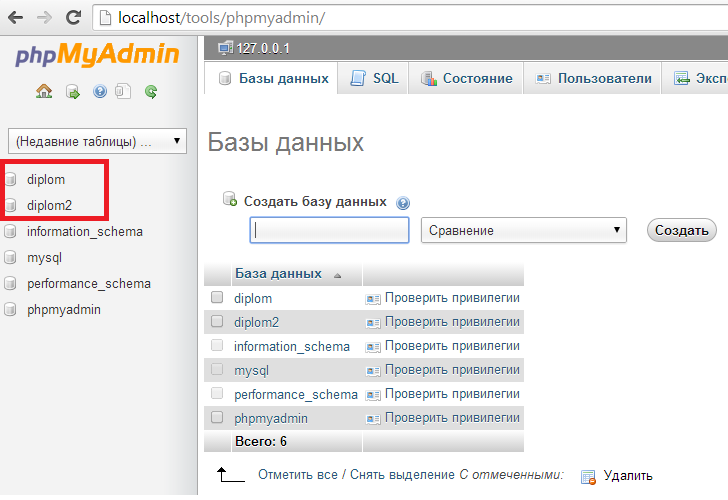
Task: Click the privileges icon in the diplom2 row
Action: tap(373, 323)
